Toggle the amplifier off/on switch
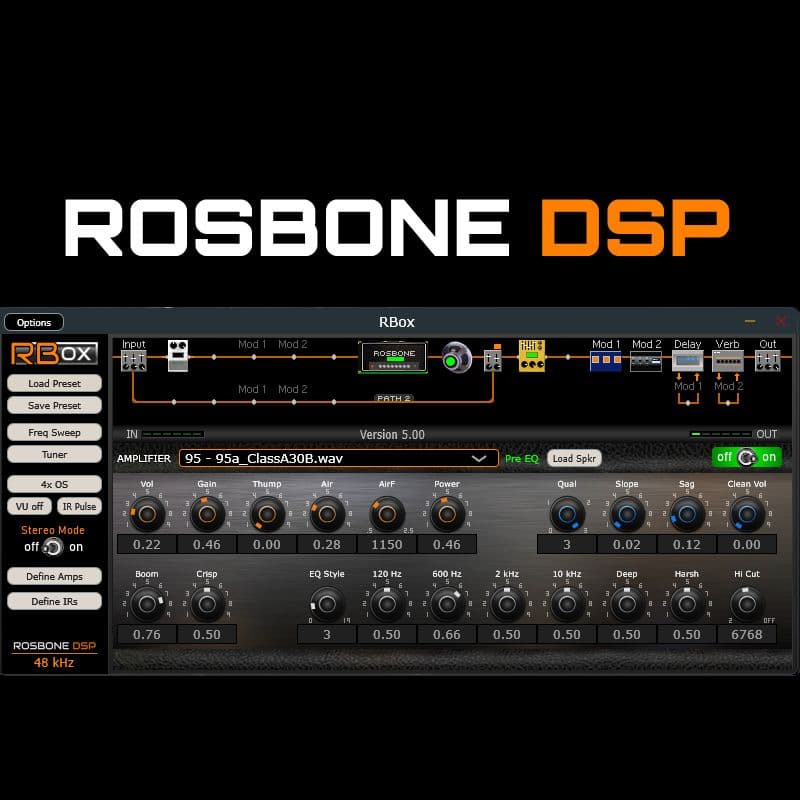 point(747,457)
